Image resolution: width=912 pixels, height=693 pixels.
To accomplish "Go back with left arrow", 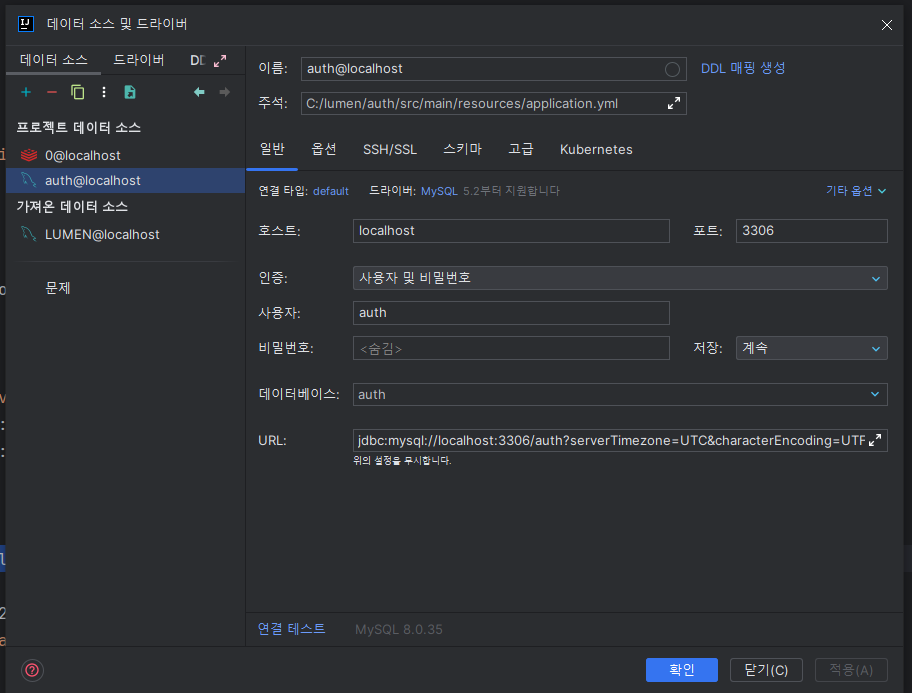I will [x=199, y=93].
